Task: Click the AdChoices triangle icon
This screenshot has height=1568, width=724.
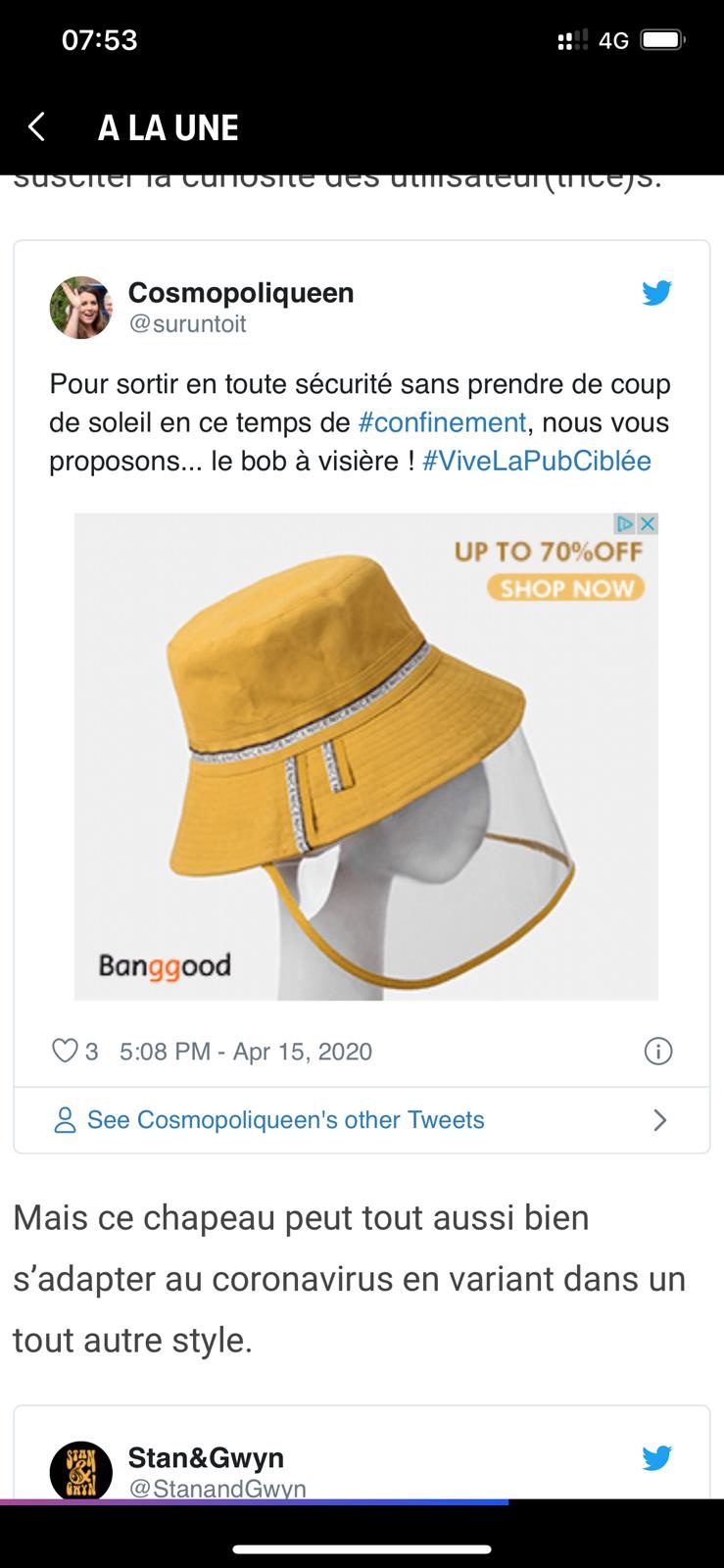Action: (626, 523)
